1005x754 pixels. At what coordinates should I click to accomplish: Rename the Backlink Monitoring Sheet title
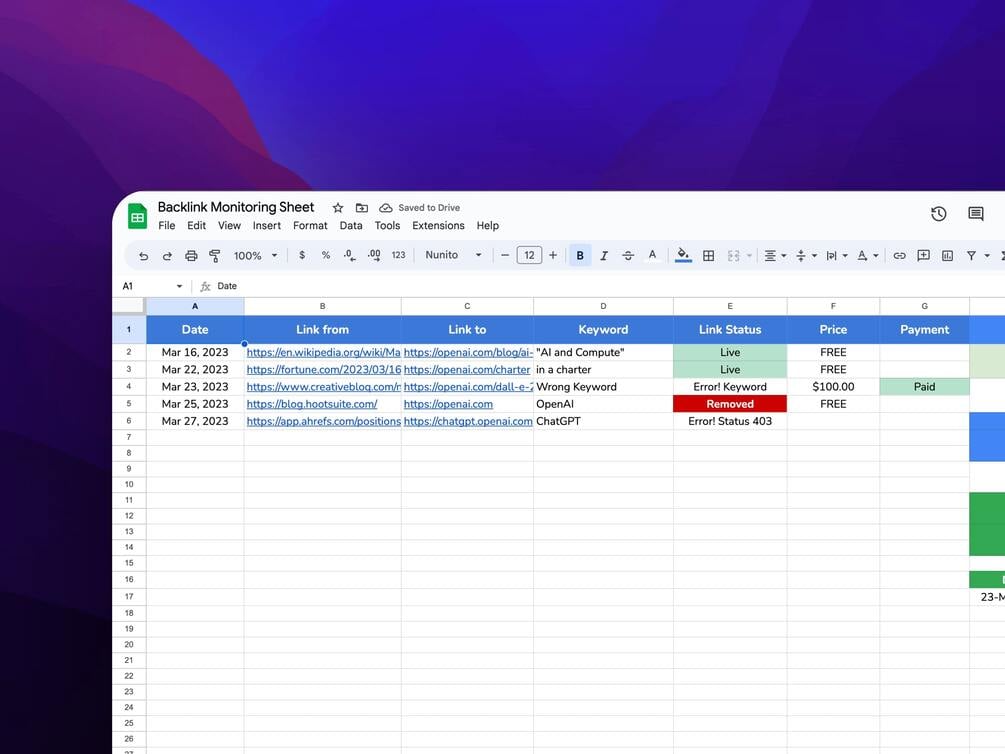tap(236, 207)
